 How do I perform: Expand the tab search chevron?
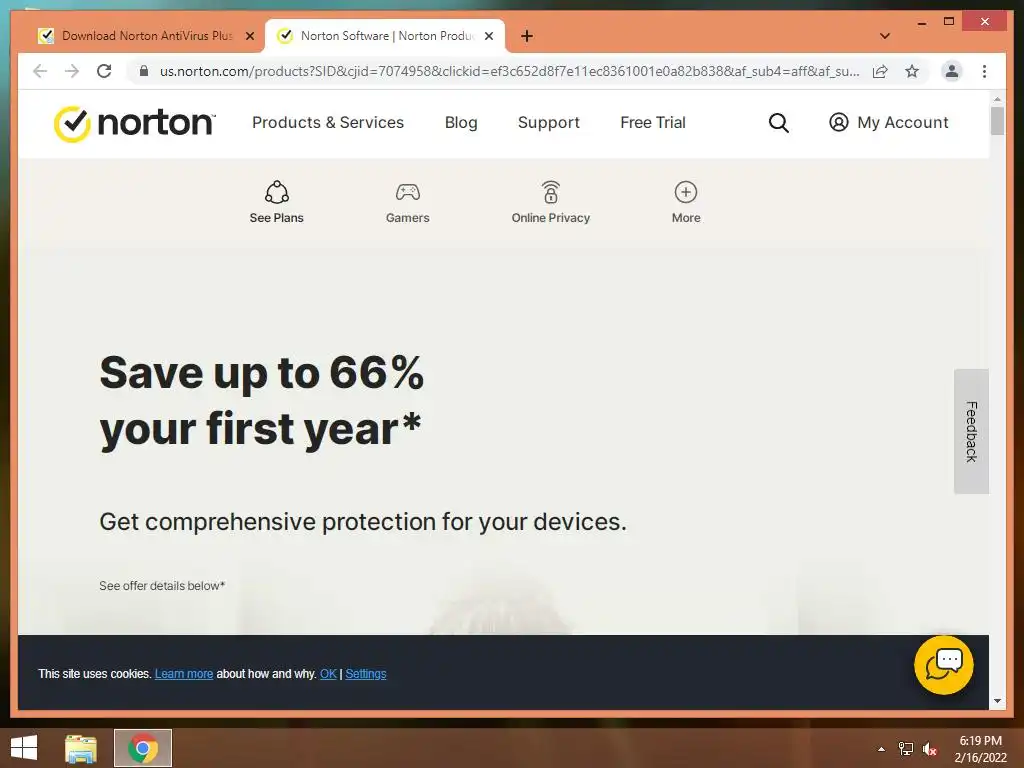885,36
